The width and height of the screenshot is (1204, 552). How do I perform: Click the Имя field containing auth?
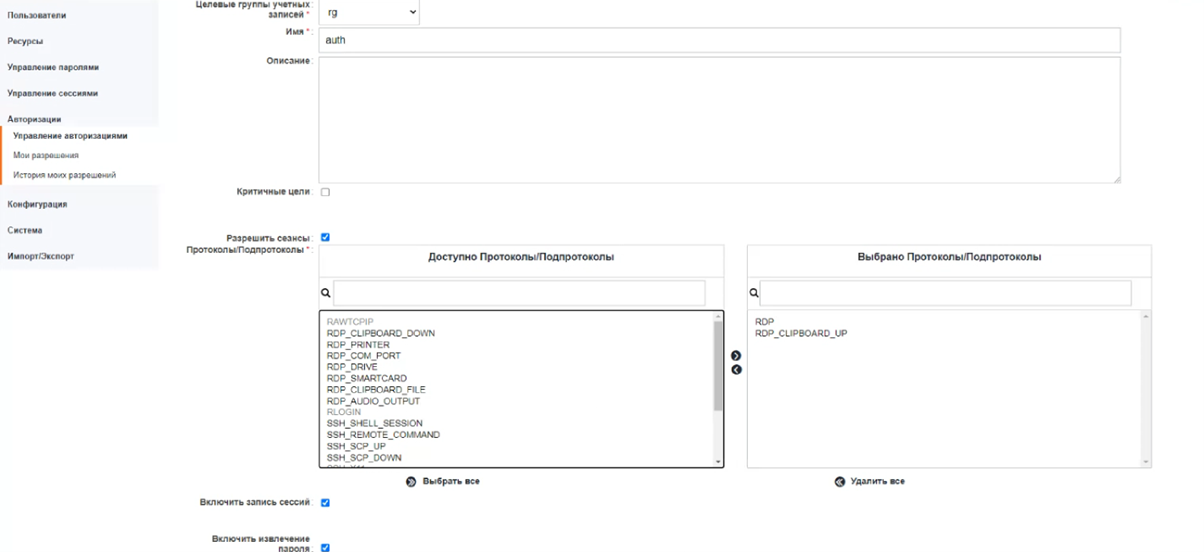[719, 40]
